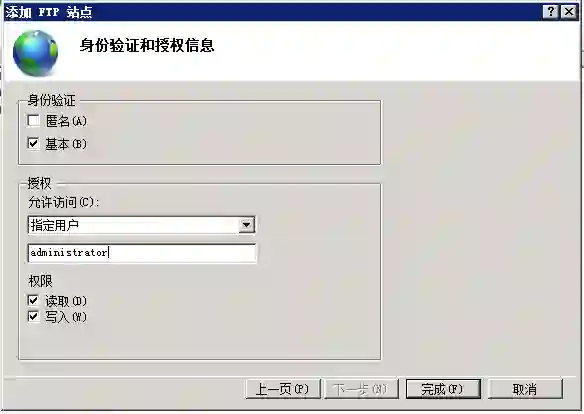Enable the 匿名(A) authentication checkbox
This screenshot has width=584, height=414.
[x=34, y=121]
